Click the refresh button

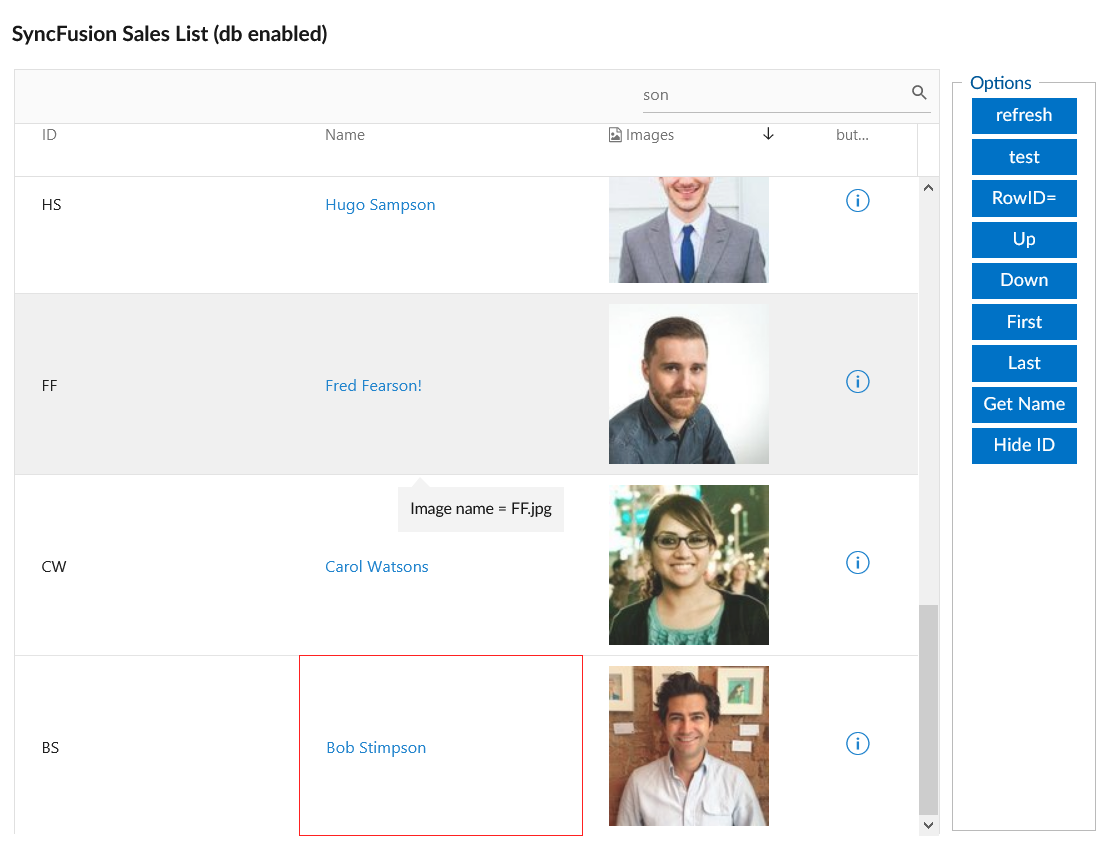(x=1024, y=115)
